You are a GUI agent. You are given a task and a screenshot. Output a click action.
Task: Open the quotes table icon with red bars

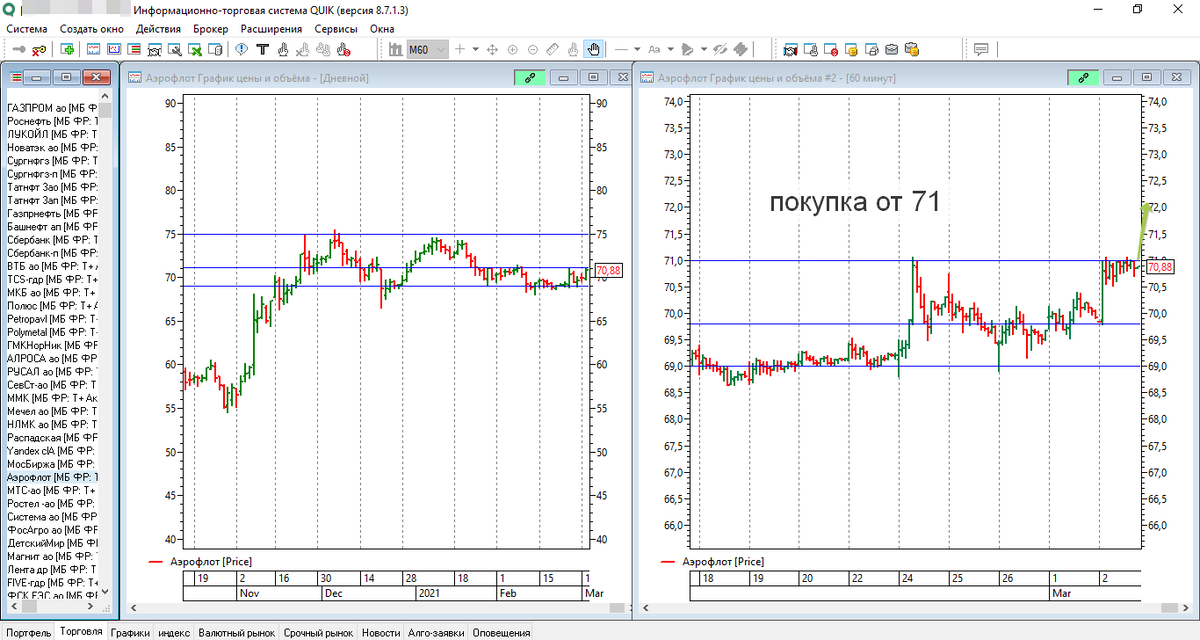pos(133,49)
